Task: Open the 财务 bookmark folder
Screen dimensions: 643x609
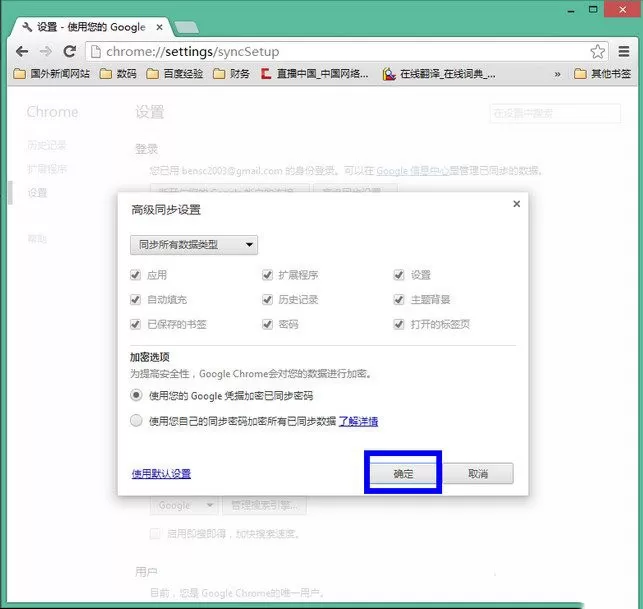Action: tap(232, 74)
